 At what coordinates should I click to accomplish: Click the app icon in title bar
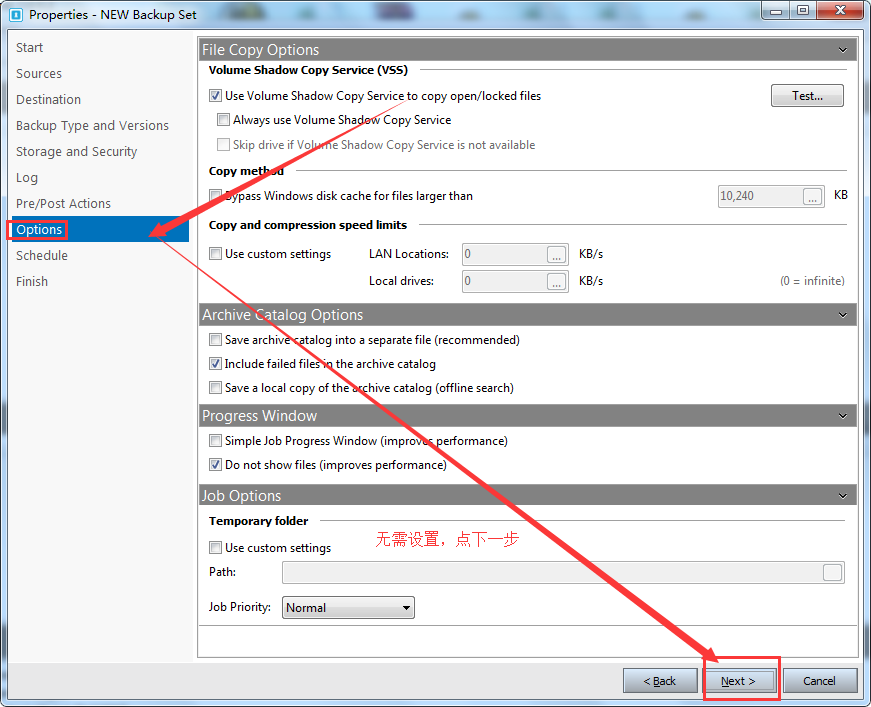15,14
